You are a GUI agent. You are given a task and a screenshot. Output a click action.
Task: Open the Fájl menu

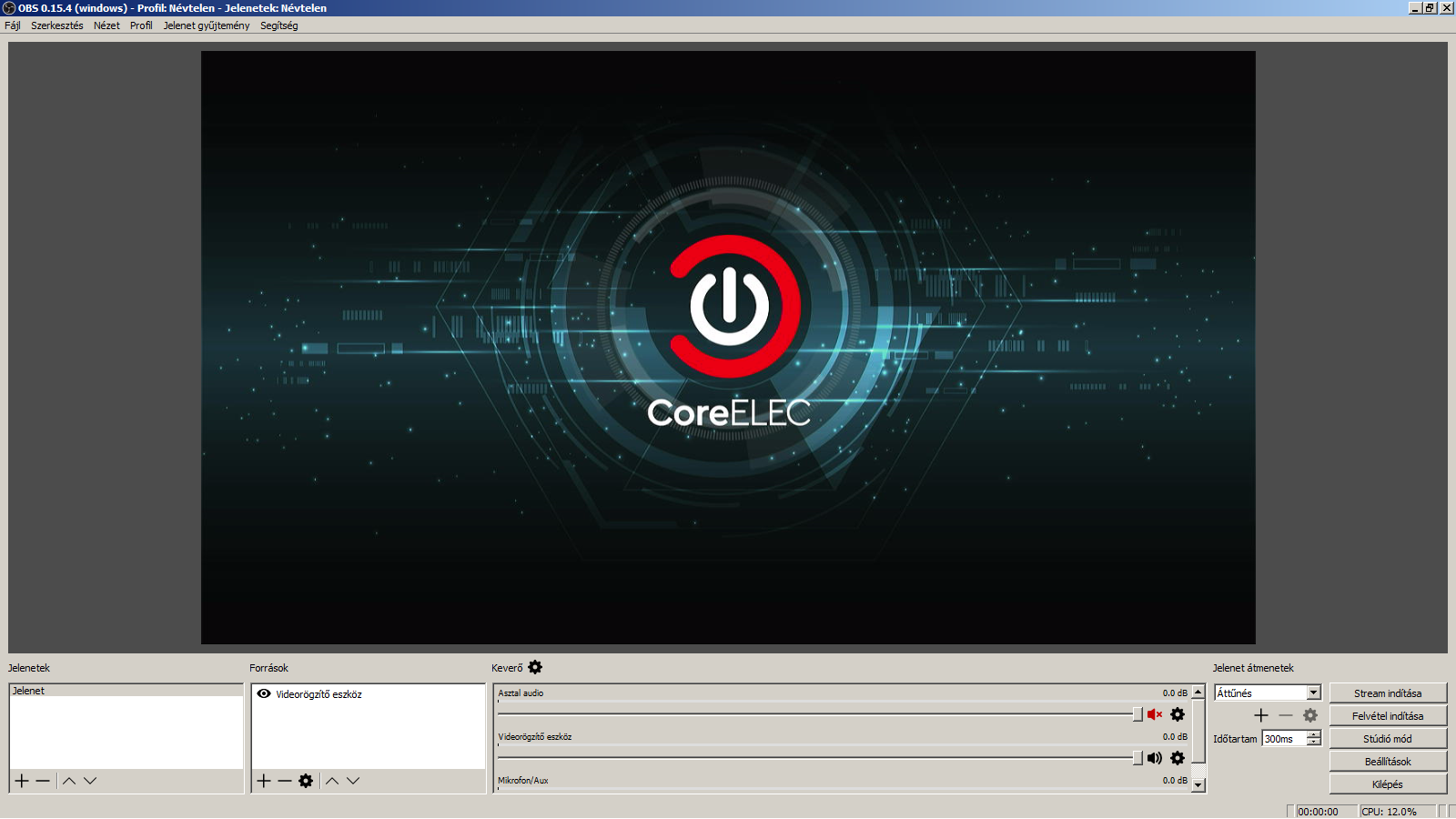point(13,25)
